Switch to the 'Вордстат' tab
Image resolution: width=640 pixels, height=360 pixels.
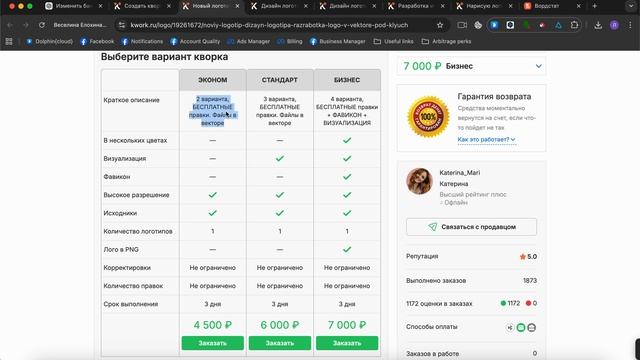553,6
